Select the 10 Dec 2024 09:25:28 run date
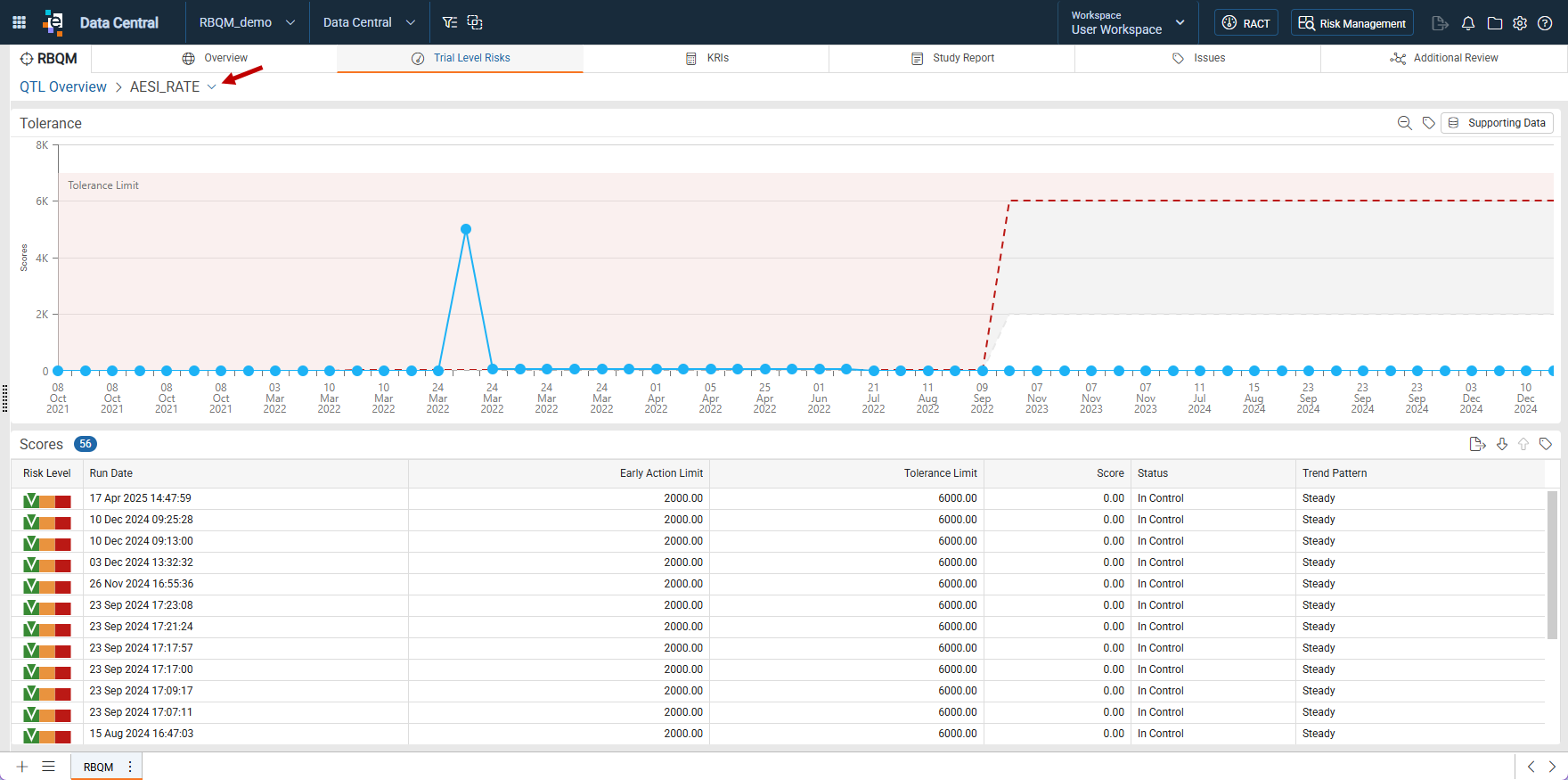 click(x=141, y=520)
